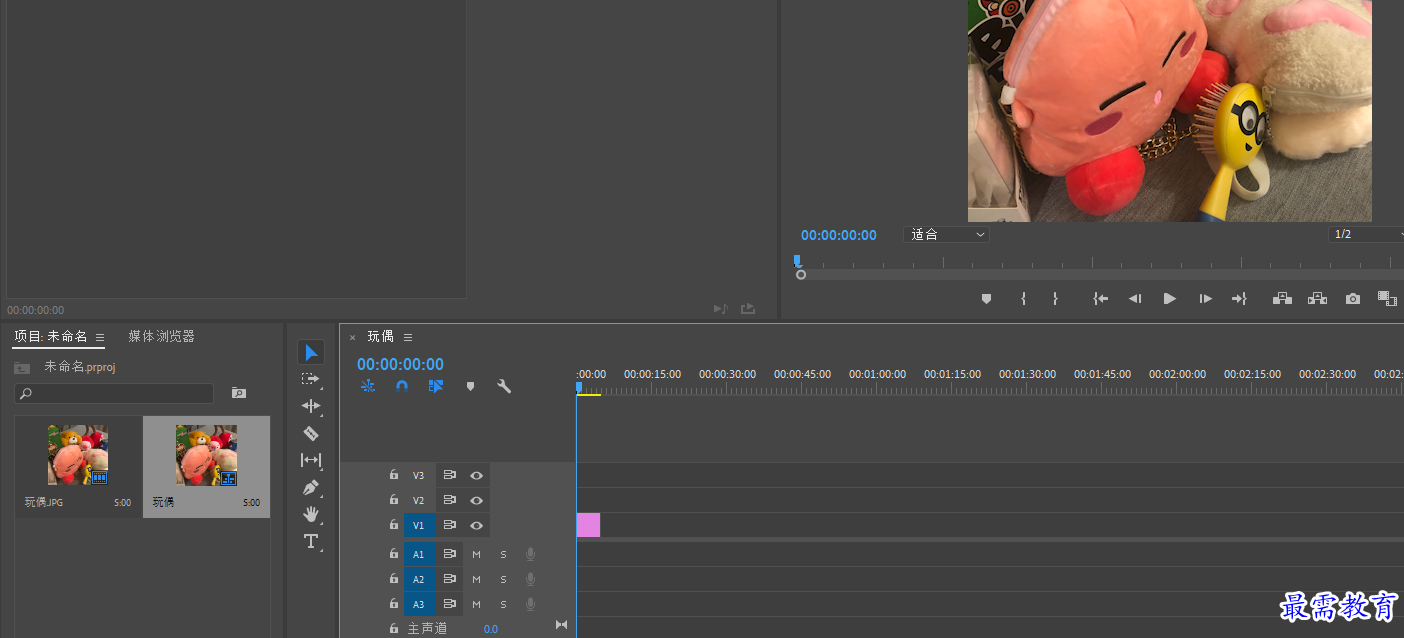
Task: Click the Mark Out brace button
Action: [x=1055, y=298]
